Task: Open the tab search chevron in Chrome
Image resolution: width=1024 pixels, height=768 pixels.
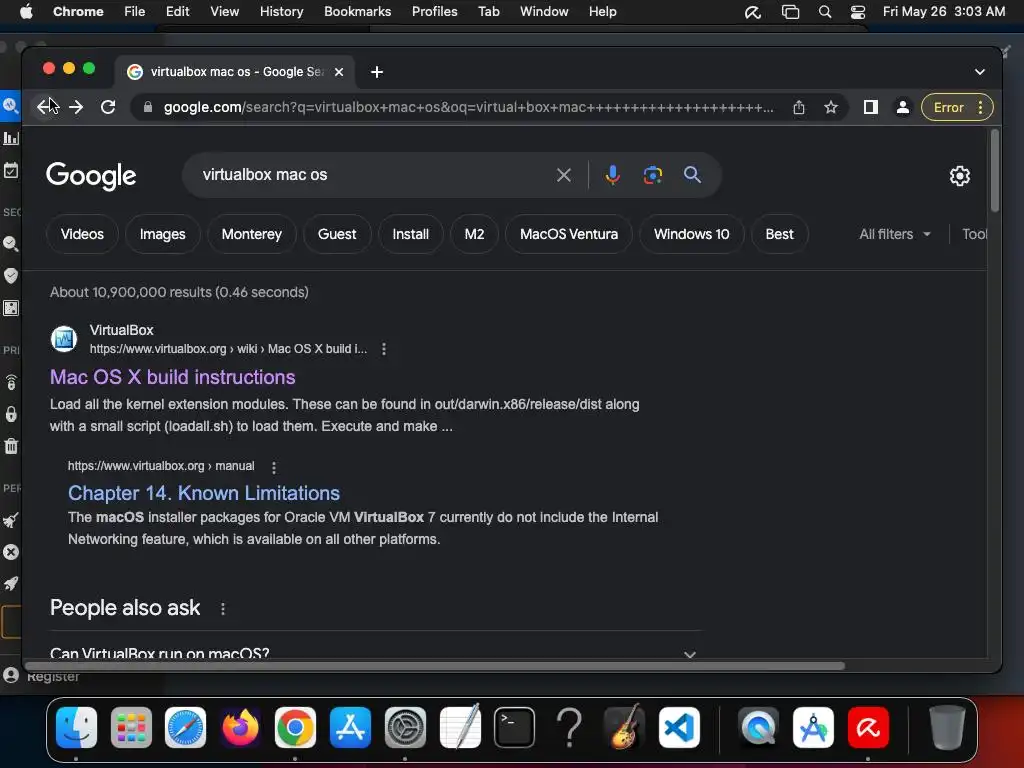Action: (980, 72)
